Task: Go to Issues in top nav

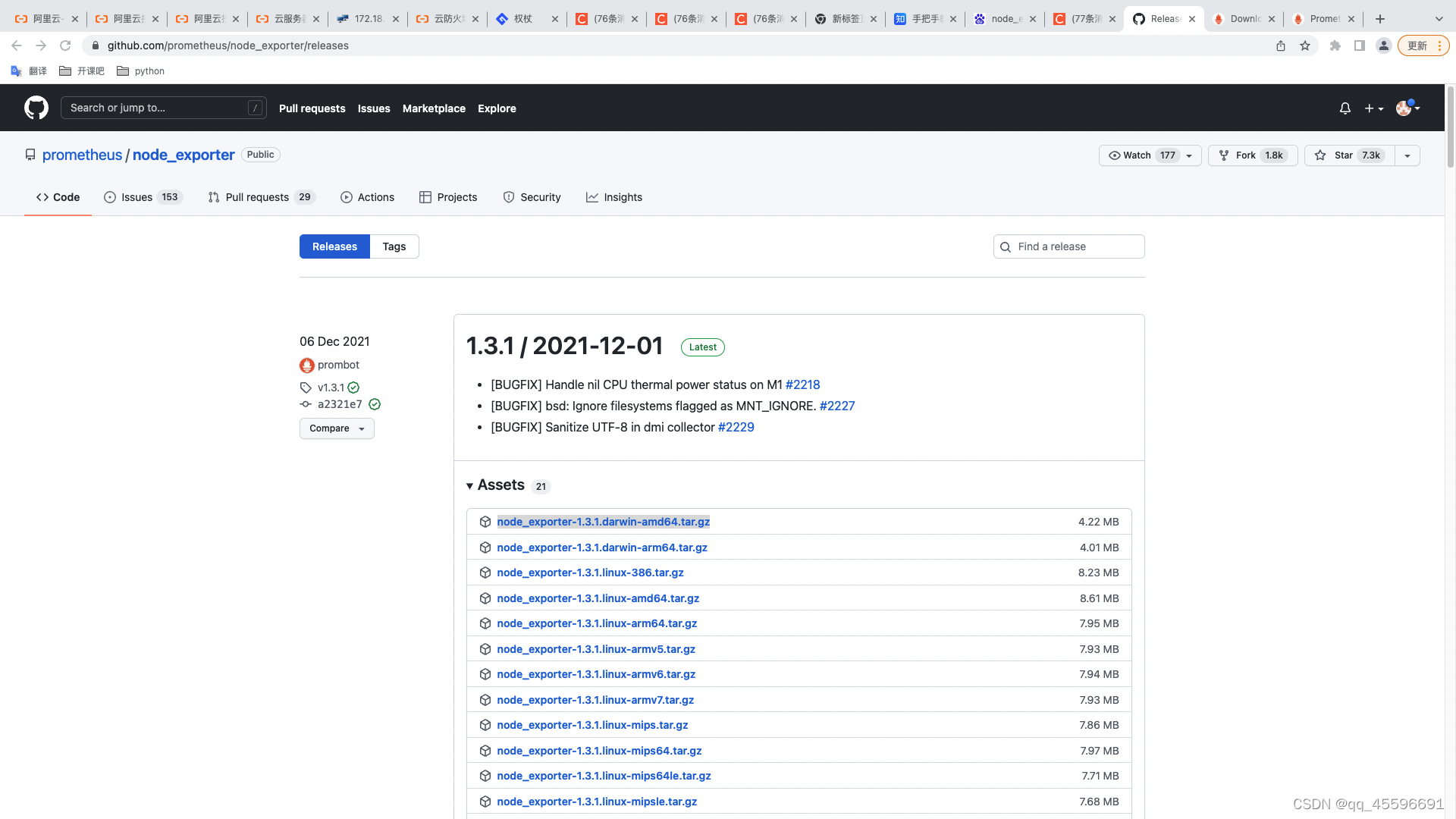Action: click(x=374, y=108)
